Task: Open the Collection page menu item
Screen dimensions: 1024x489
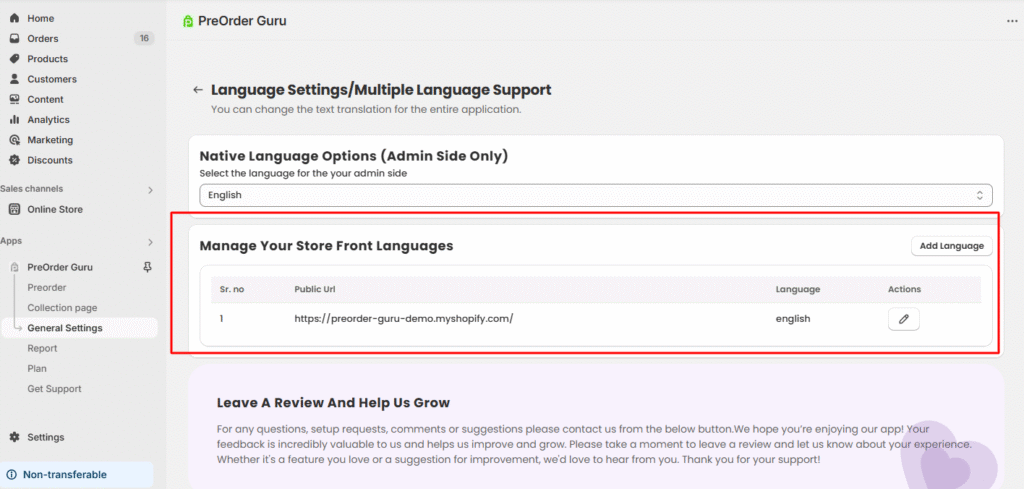Action: 62,308
